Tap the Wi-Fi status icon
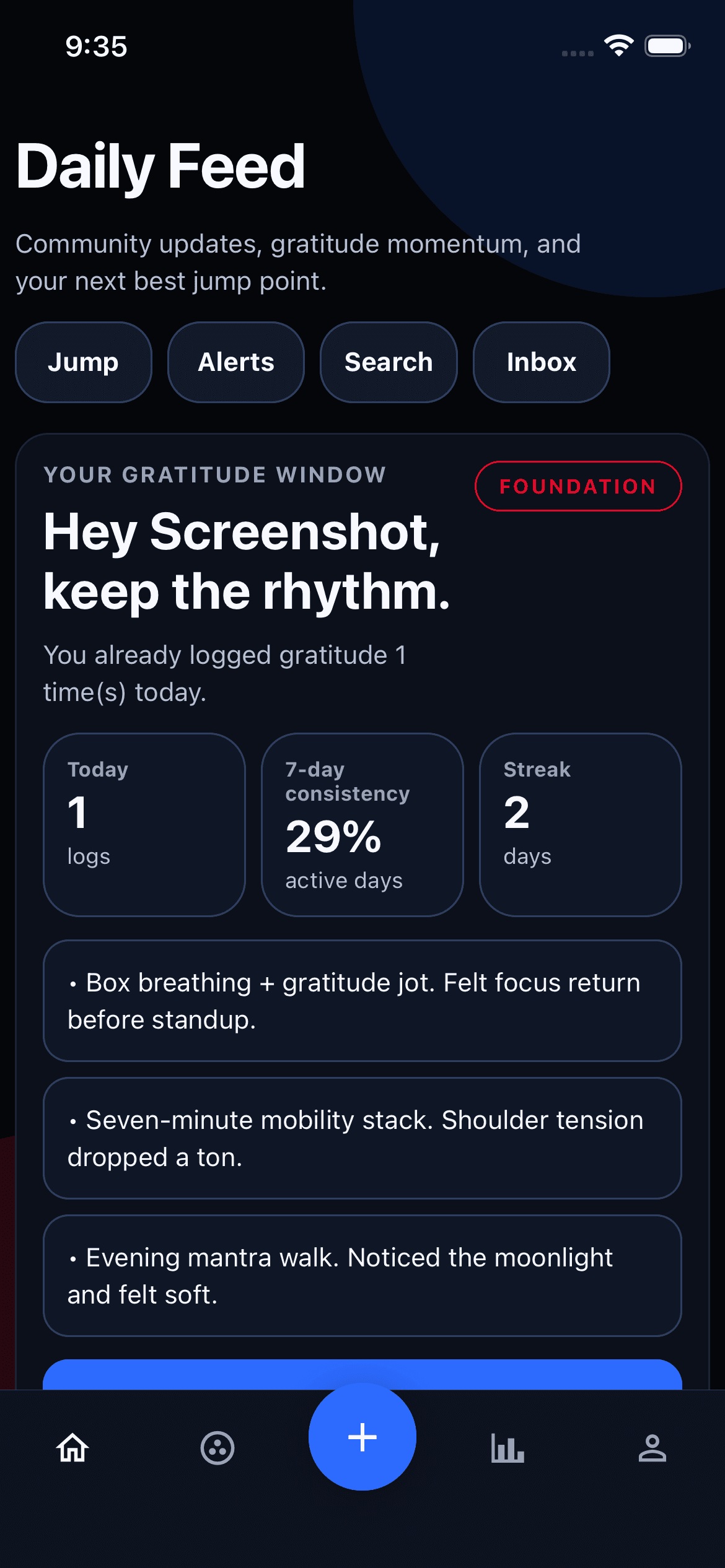The image size is (725, 1568). pyautogui.click(x=618, y=46)
